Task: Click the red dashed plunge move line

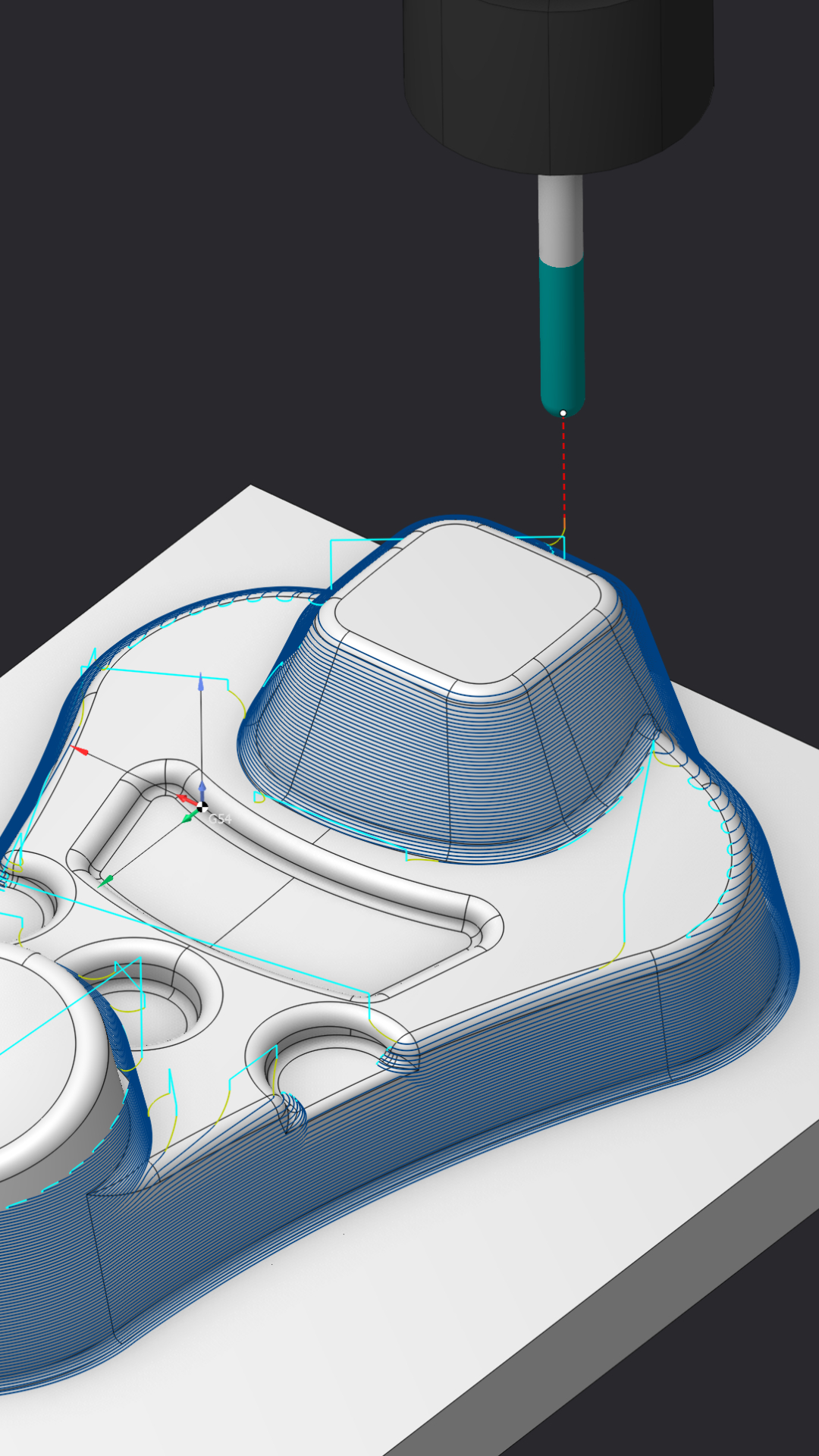Action: [563, 470]
